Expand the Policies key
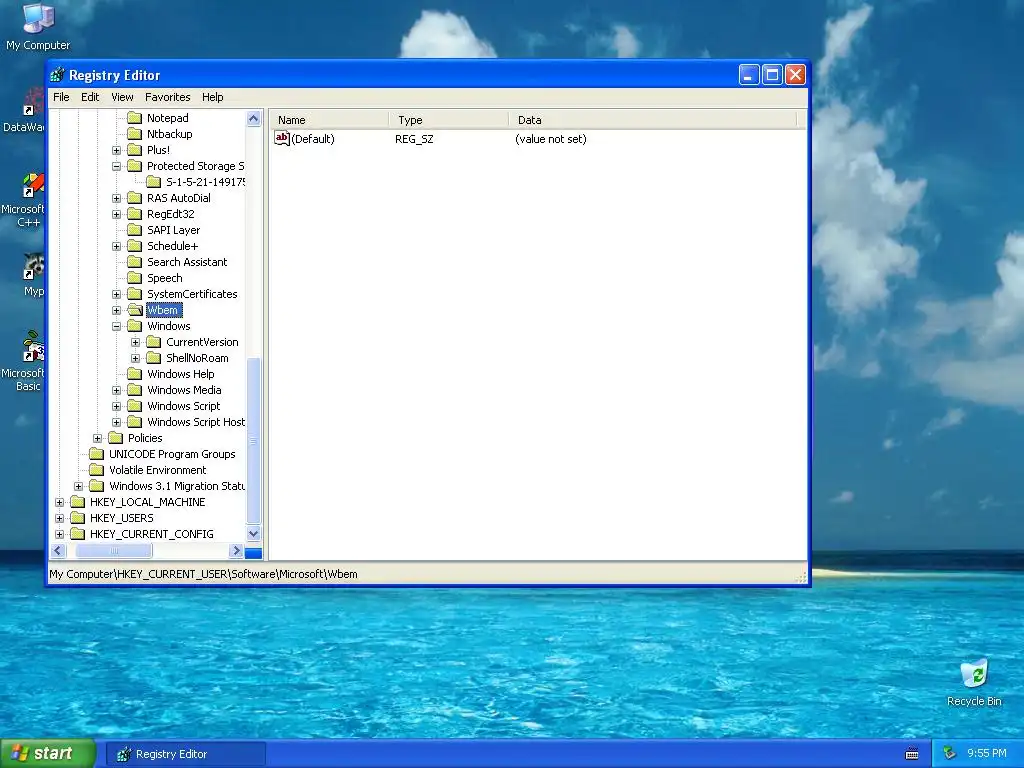Viewport: 1024px width, 768px height. 97,438
